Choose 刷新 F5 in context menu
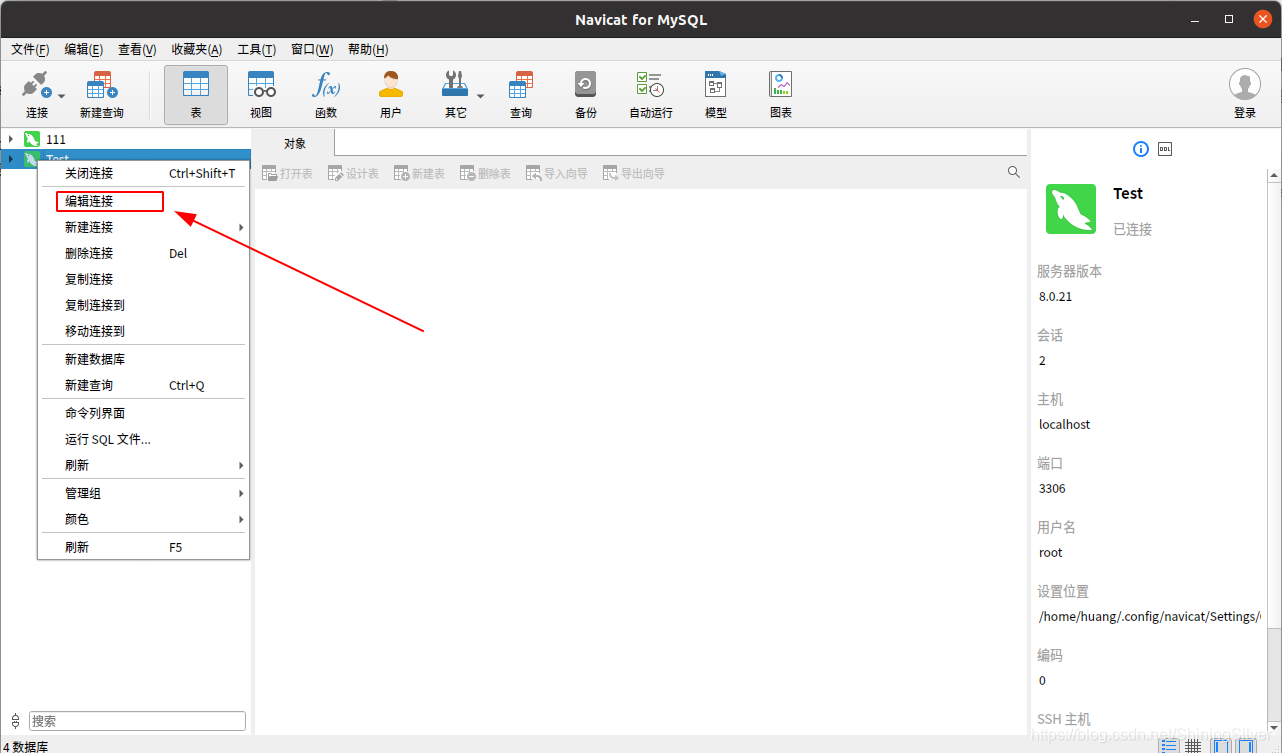The height and width of the screenshot is (753, 1282). pos(143,547)
